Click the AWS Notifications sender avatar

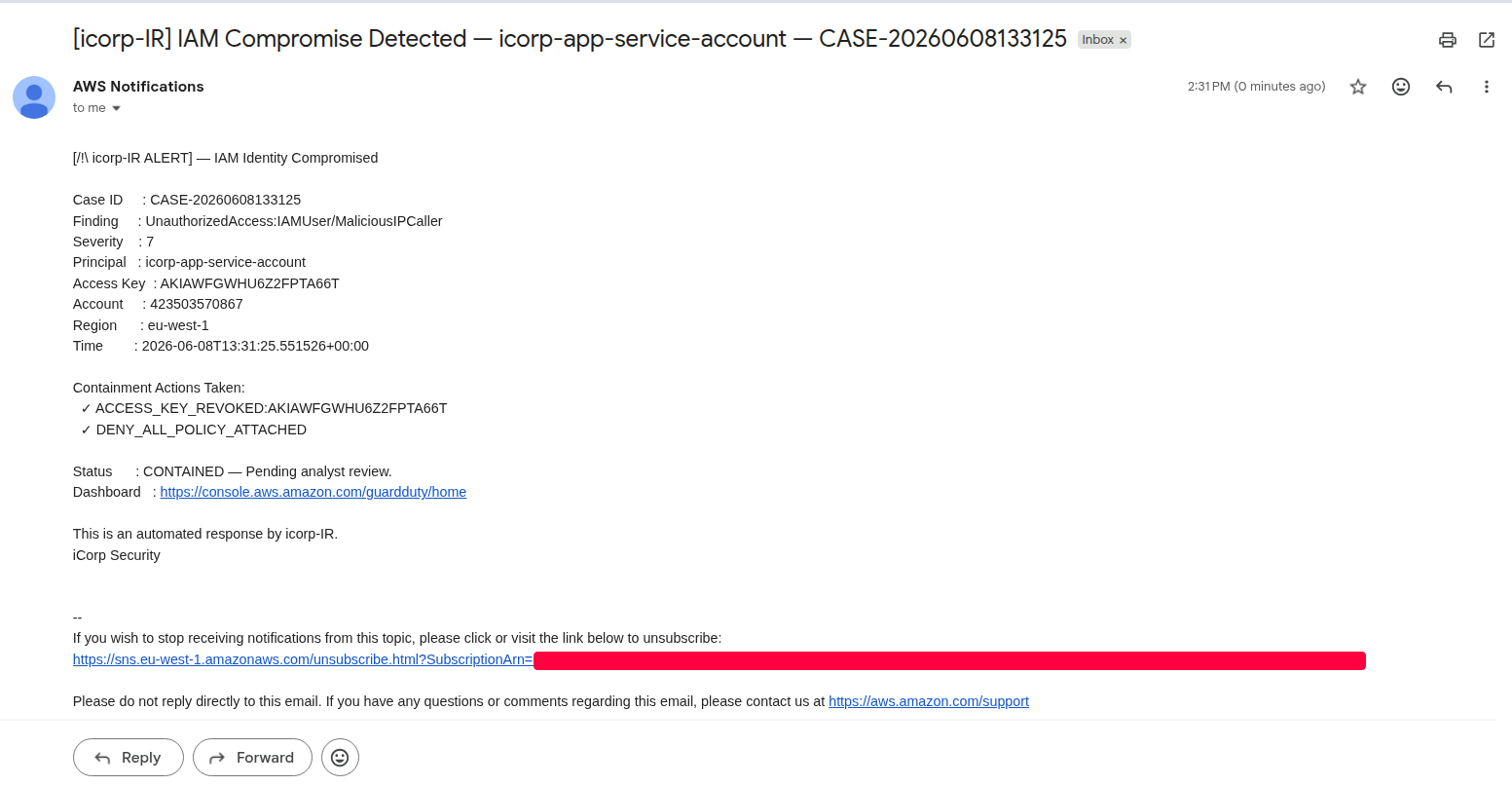point(34,97)
